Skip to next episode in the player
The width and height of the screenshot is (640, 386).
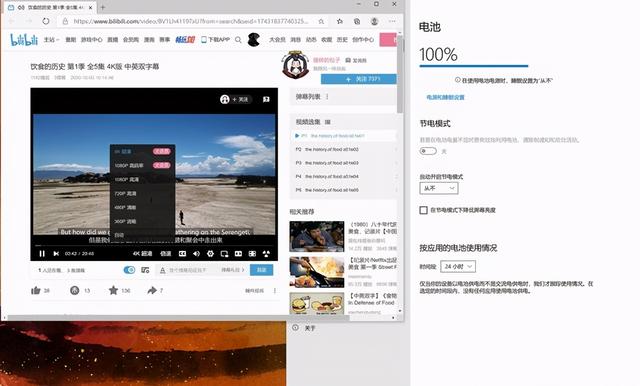[56, 253]
